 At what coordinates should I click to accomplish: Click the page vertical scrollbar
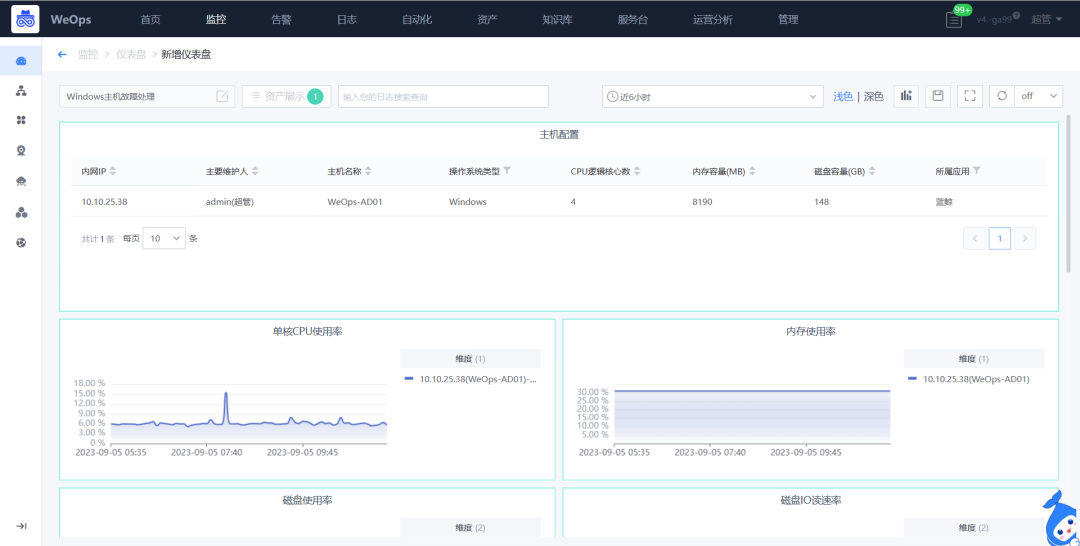pos(1068,193)
